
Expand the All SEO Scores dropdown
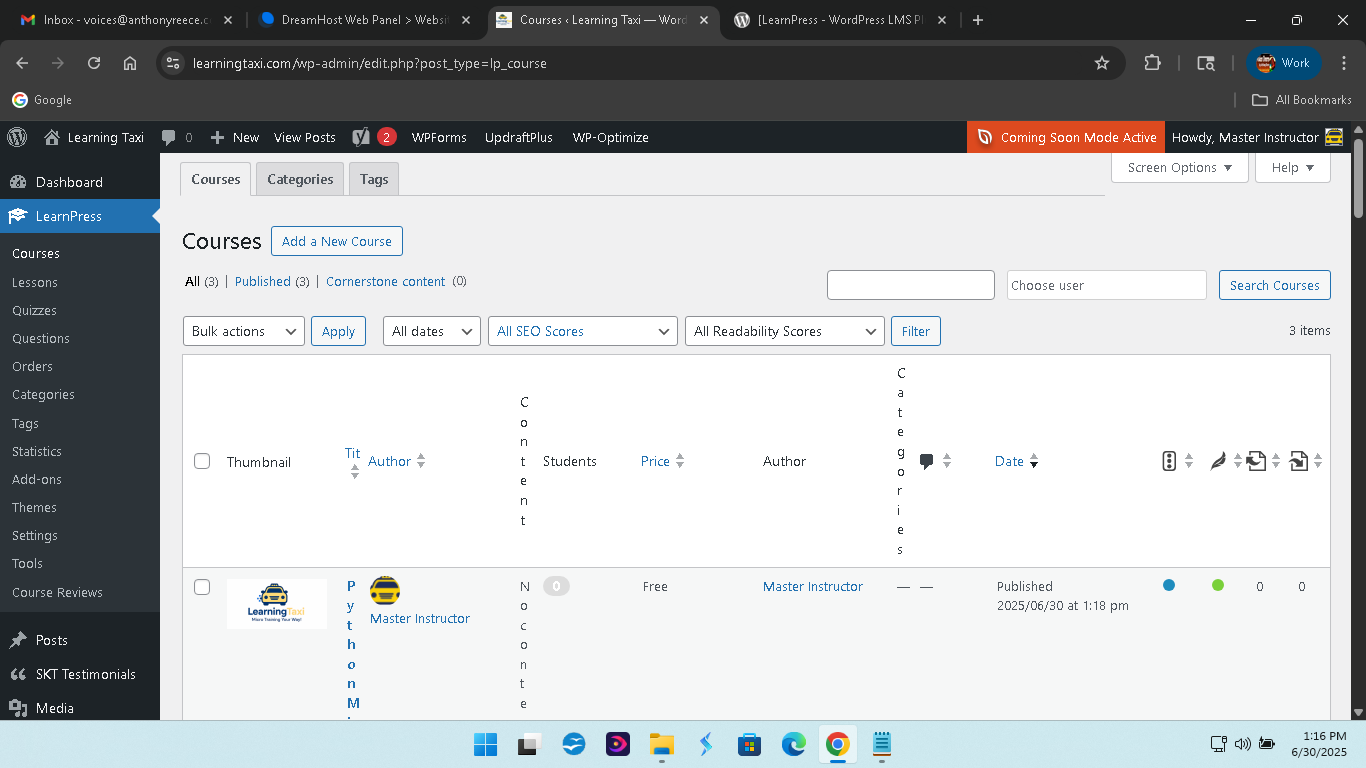click(x=583, y=331)
